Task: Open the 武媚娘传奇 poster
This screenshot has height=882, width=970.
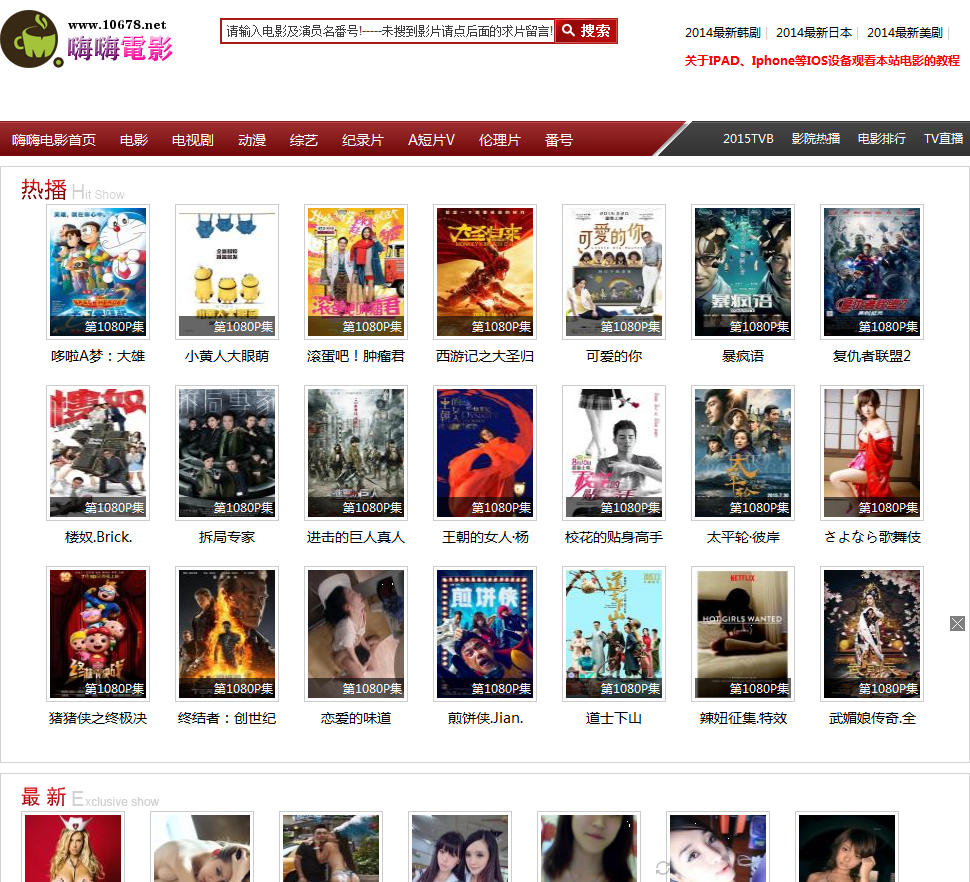Action: click(872, 634)
